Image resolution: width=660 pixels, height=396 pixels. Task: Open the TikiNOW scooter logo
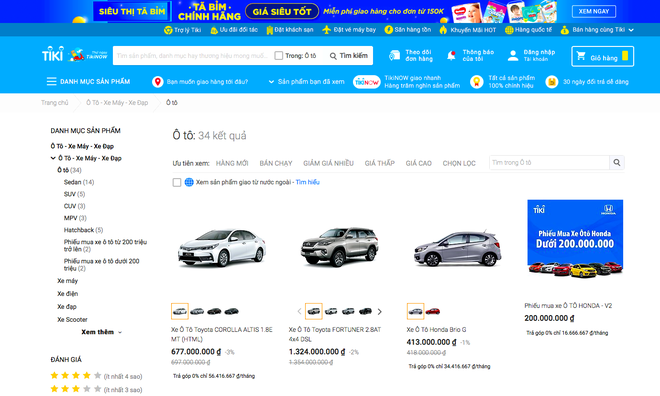tap(88, 55)
